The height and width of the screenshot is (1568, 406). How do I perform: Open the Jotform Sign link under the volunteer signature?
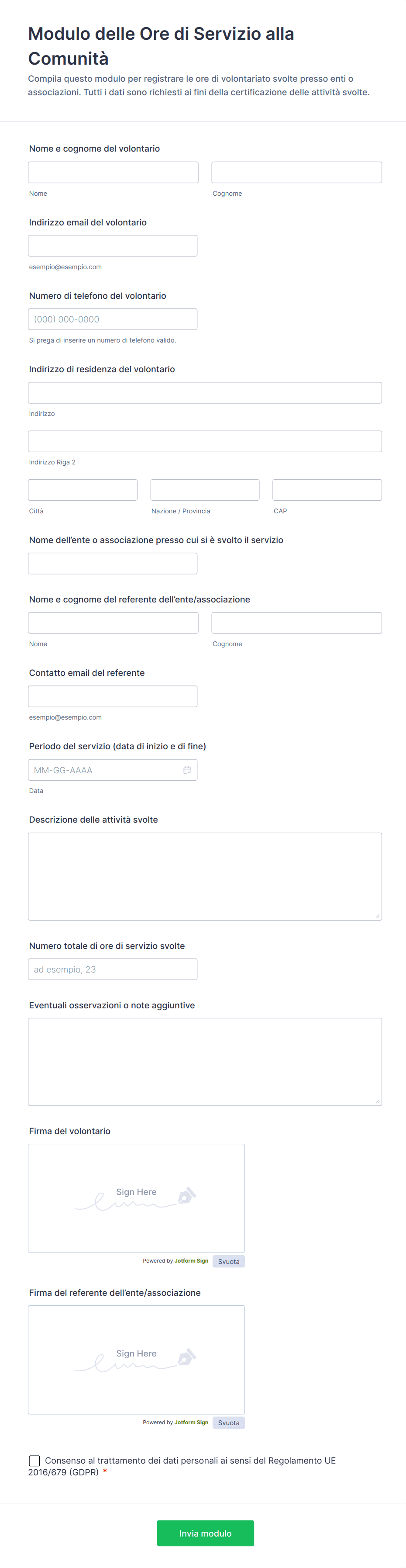coord(191,1260)
